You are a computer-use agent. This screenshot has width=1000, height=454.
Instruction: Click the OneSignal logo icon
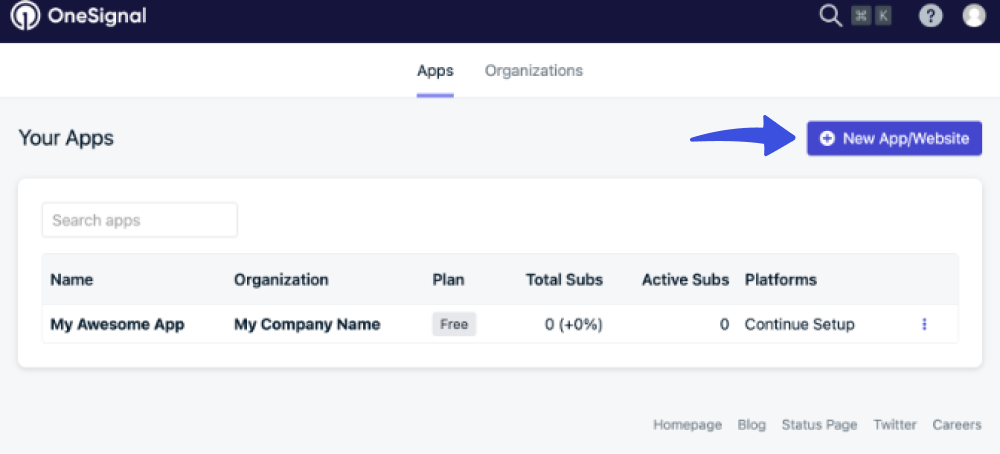(x=25, y=15)
